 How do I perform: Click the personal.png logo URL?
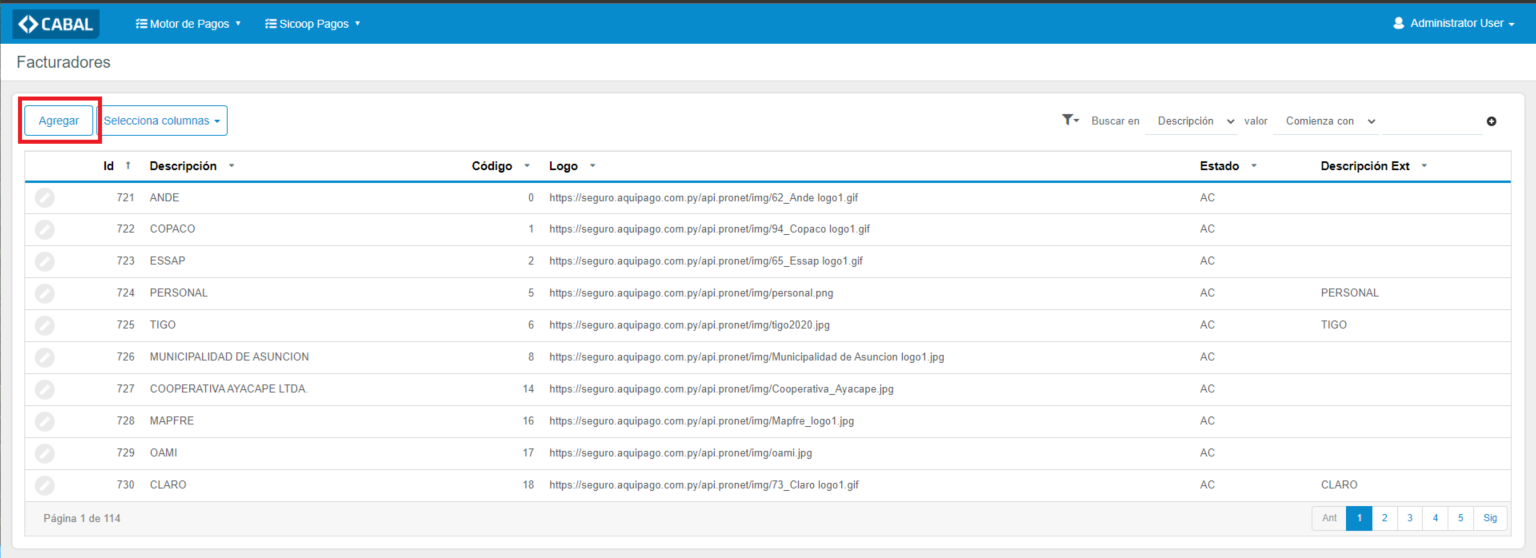point(691,293)
